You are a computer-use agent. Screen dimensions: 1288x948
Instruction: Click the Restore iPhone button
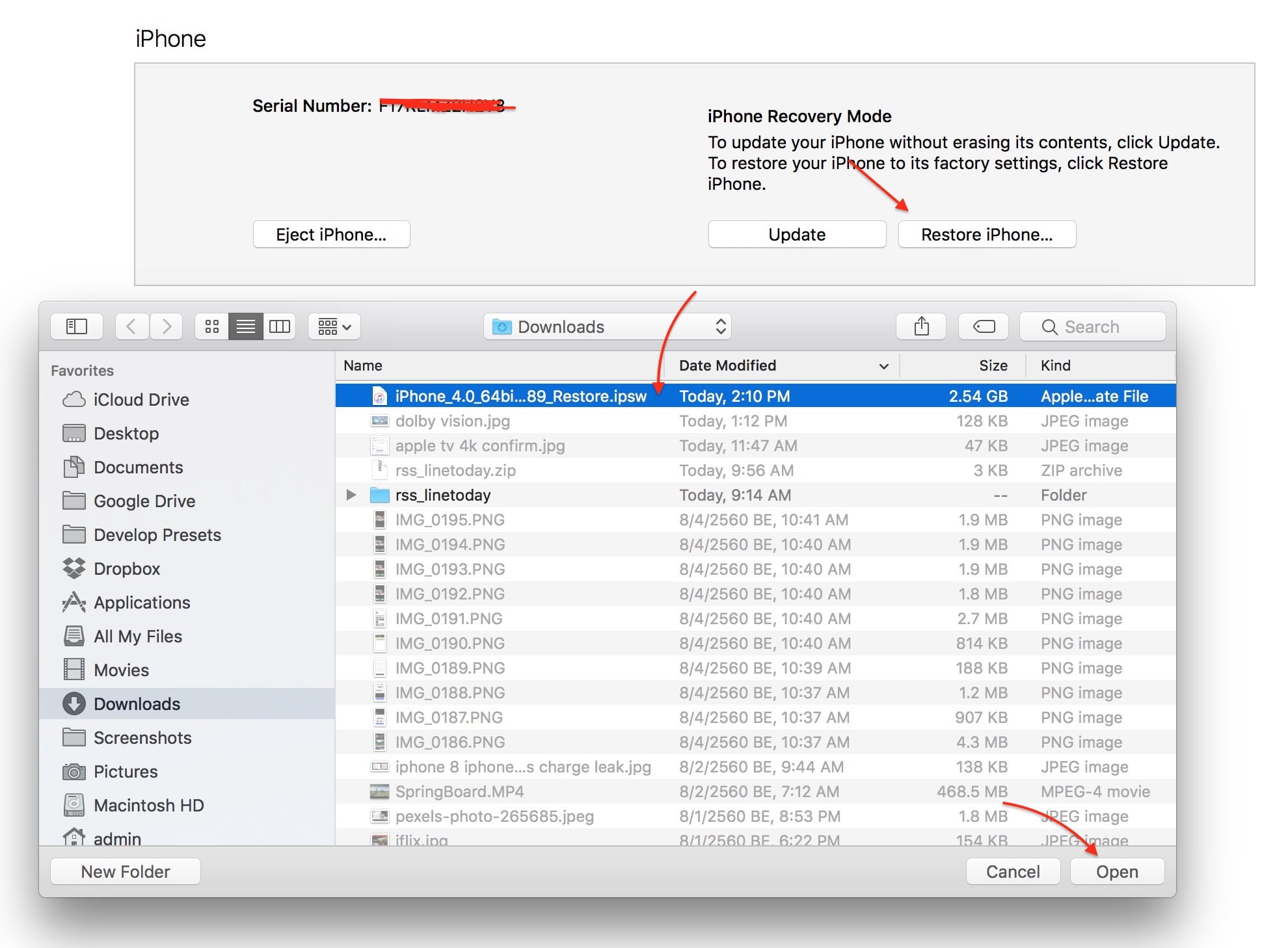click(x=986, y=234)
